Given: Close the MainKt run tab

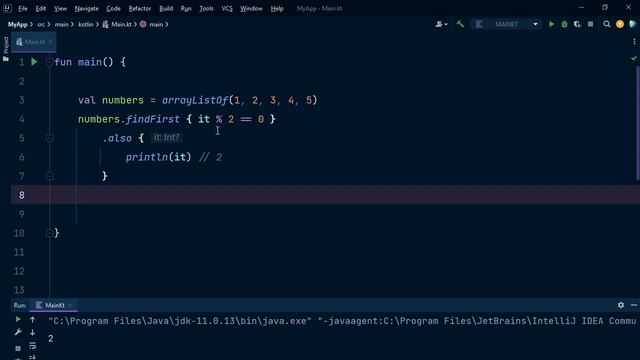Looking at the screenshot, I should 70,305.
